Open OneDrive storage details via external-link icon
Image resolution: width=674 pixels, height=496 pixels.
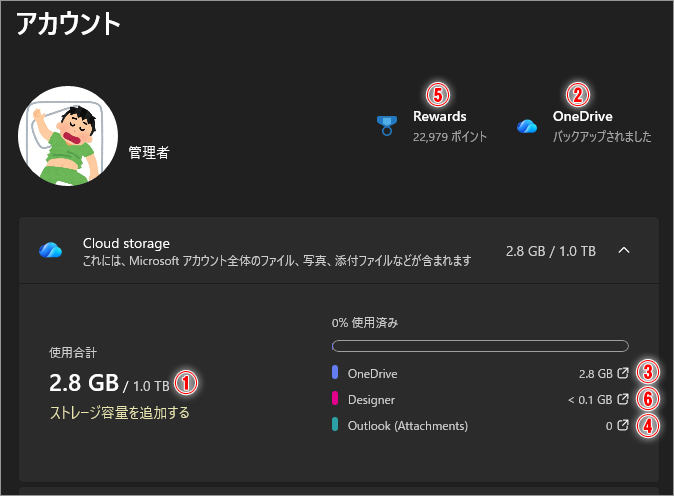(x=623, y=374)
